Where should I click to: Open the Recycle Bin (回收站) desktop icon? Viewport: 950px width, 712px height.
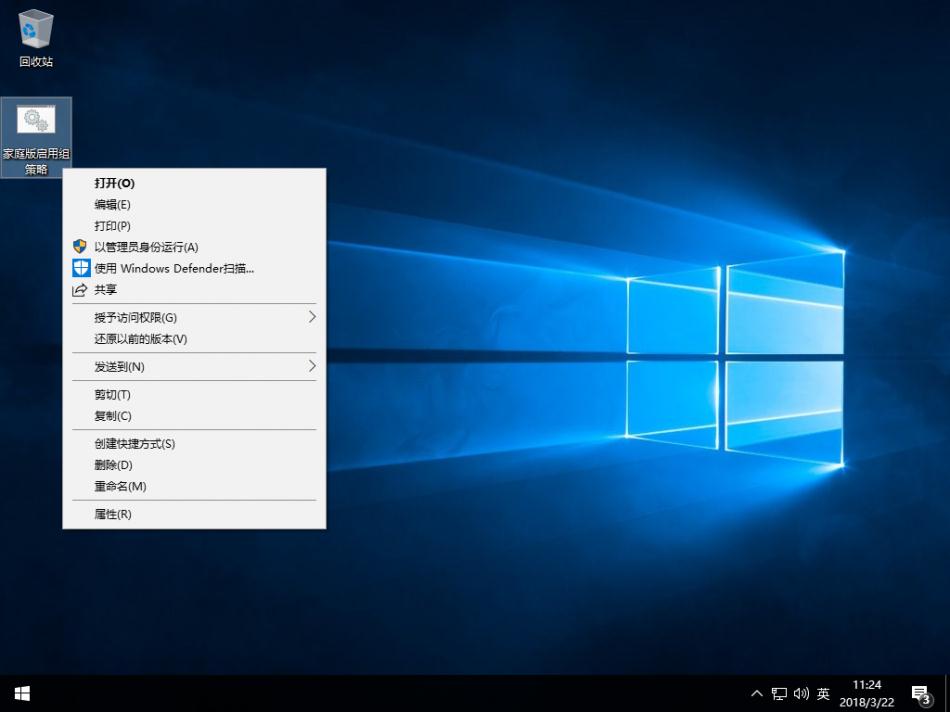coord(36,38)
